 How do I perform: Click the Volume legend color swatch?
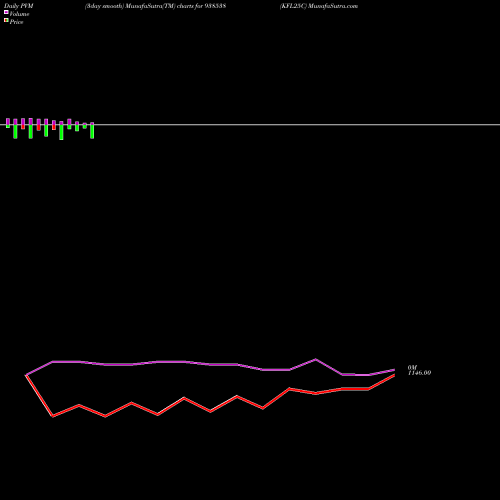click(6, 12)
